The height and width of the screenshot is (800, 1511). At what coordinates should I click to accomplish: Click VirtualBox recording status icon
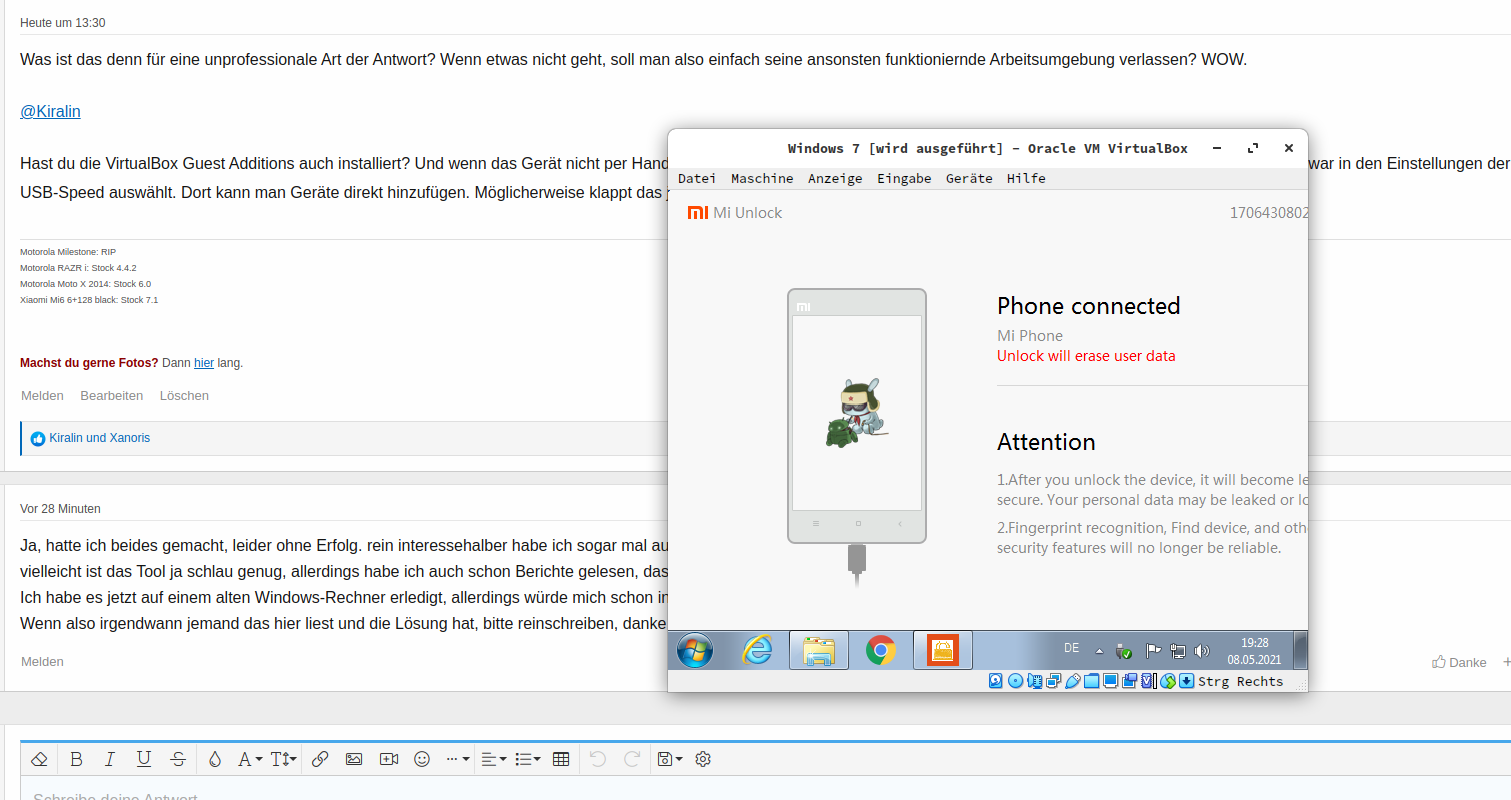[x=1129, y=681]
